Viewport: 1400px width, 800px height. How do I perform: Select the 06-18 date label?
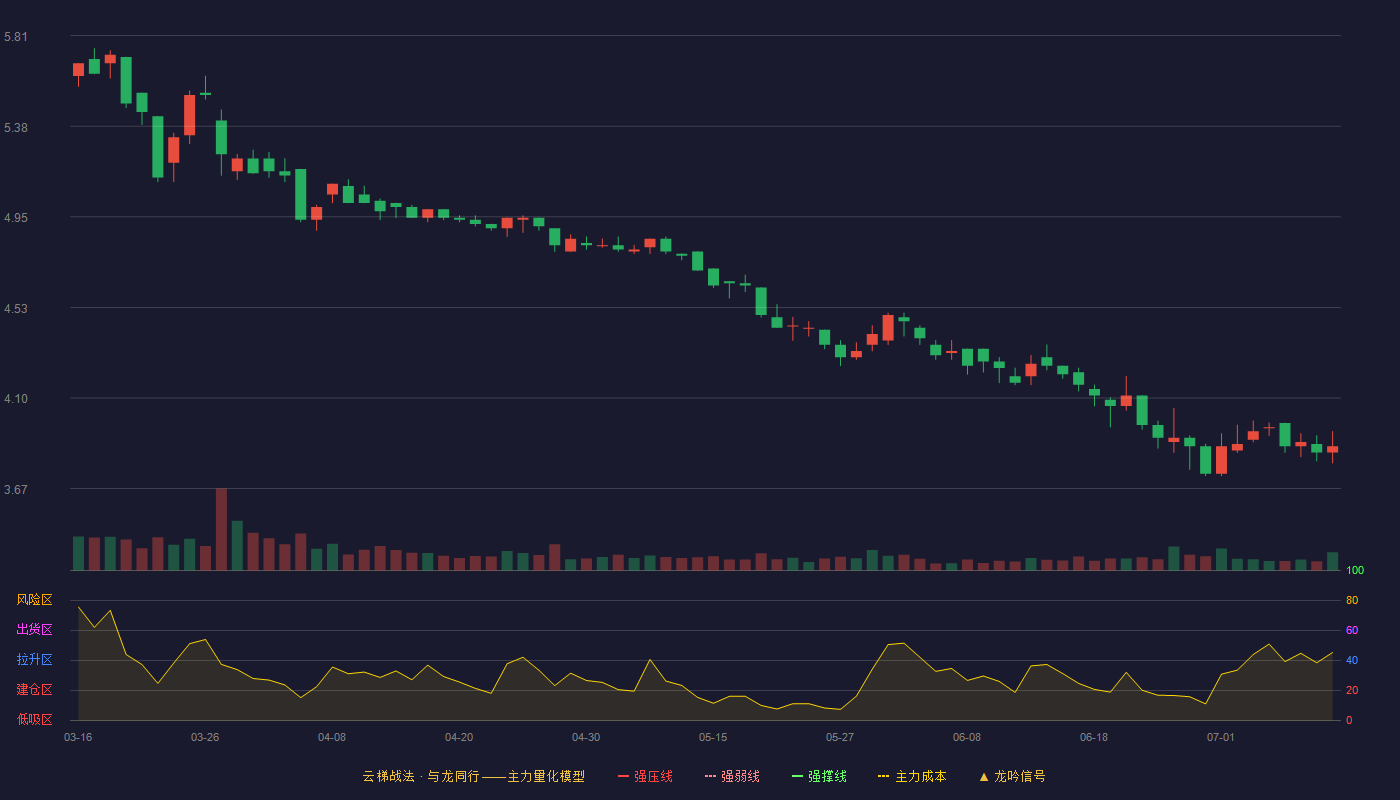[x=1094, y=737]
